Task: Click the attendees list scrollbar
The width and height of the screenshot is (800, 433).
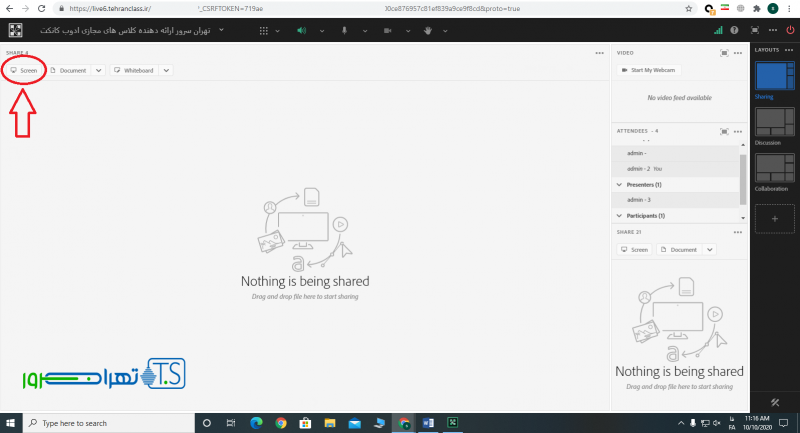Action: 742,175
